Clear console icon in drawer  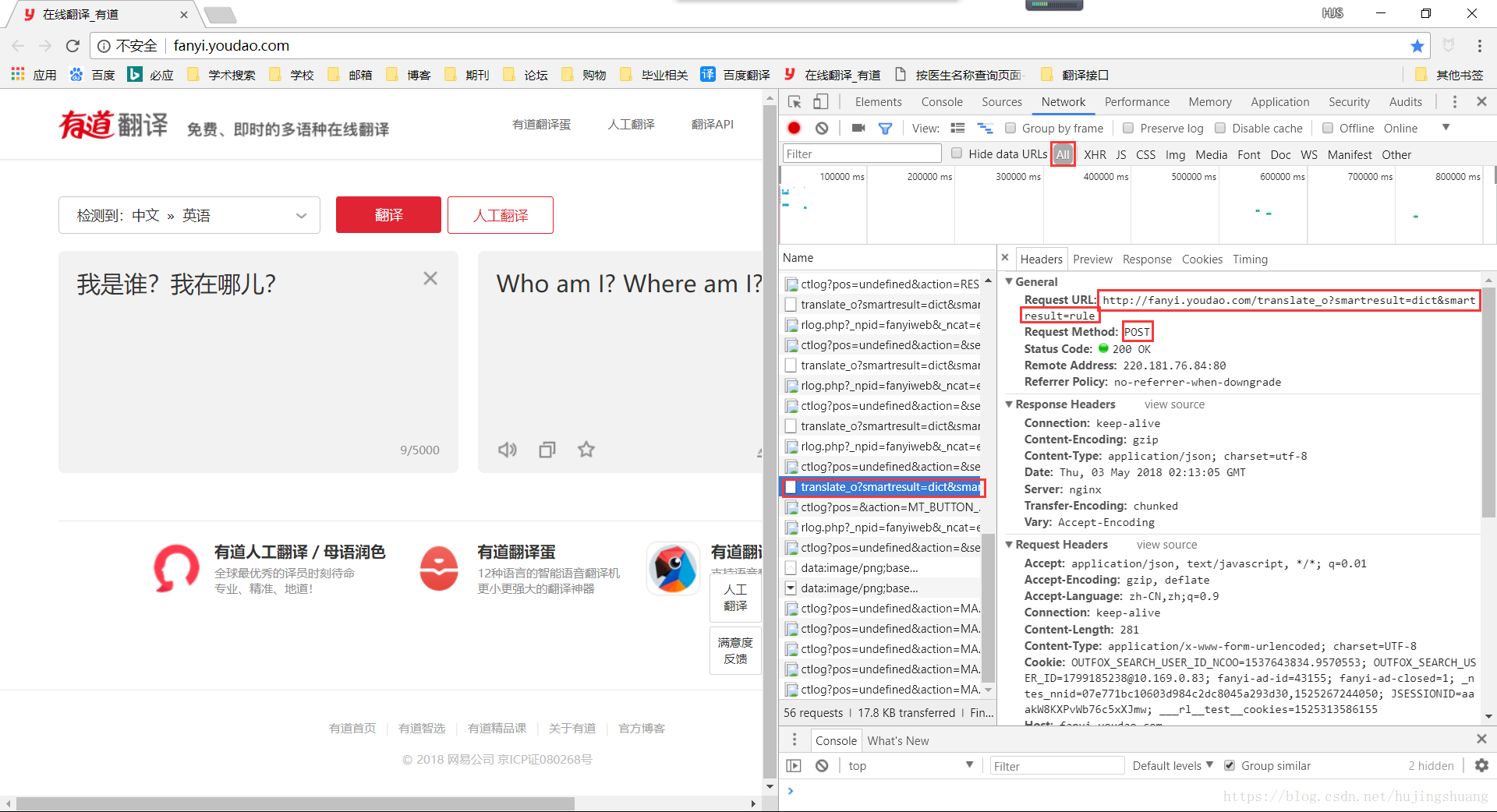pyautogui.click(x=822, y=766)
